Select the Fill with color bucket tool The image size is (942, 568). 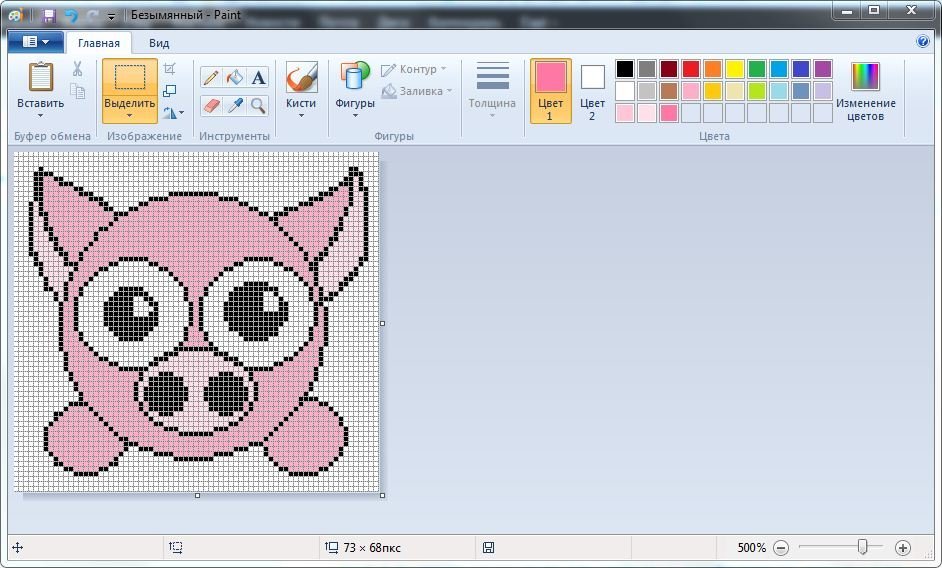[235, 78]
